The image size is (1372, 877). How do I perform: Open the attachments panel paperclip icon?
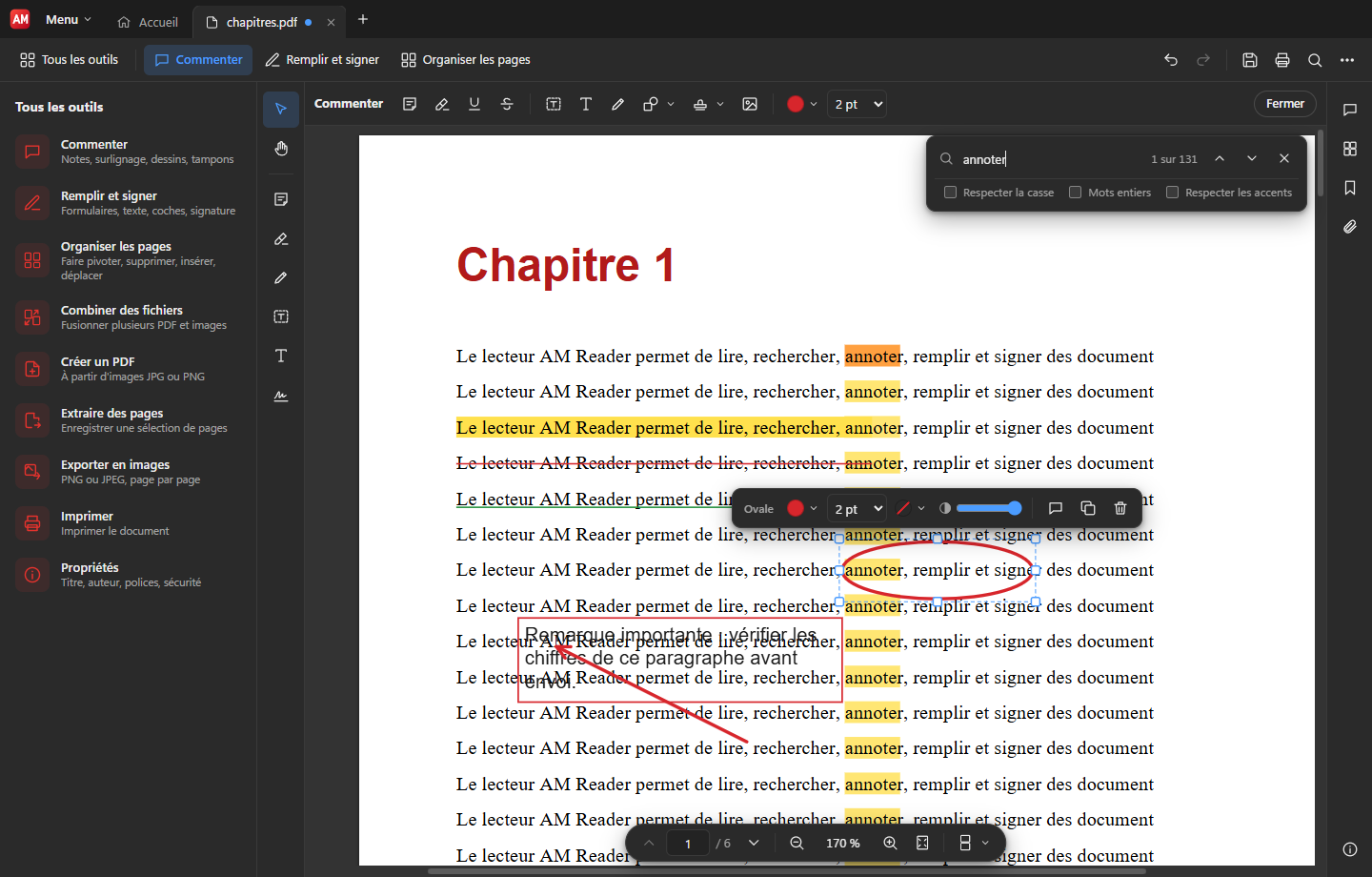(x=1350, y=227)
